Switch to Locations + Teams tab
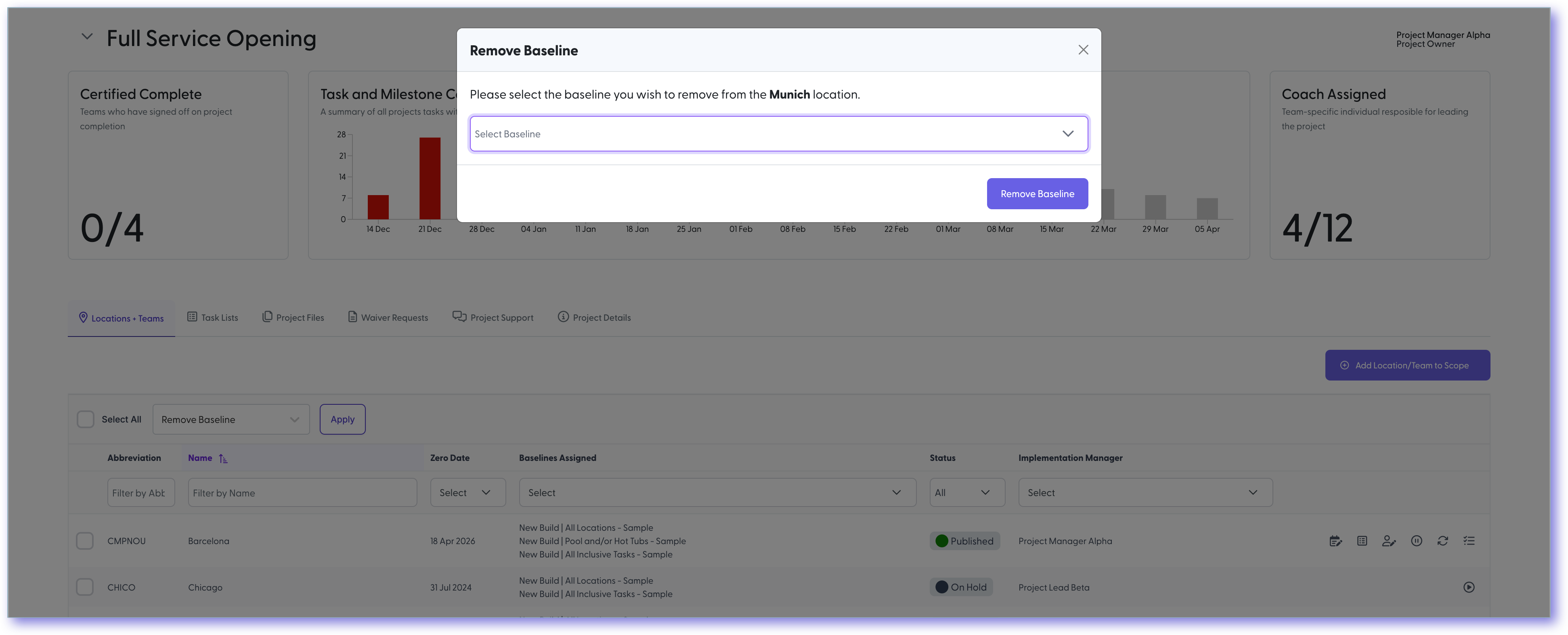The height and width of the screenshot is (635, 1568). 121,318
